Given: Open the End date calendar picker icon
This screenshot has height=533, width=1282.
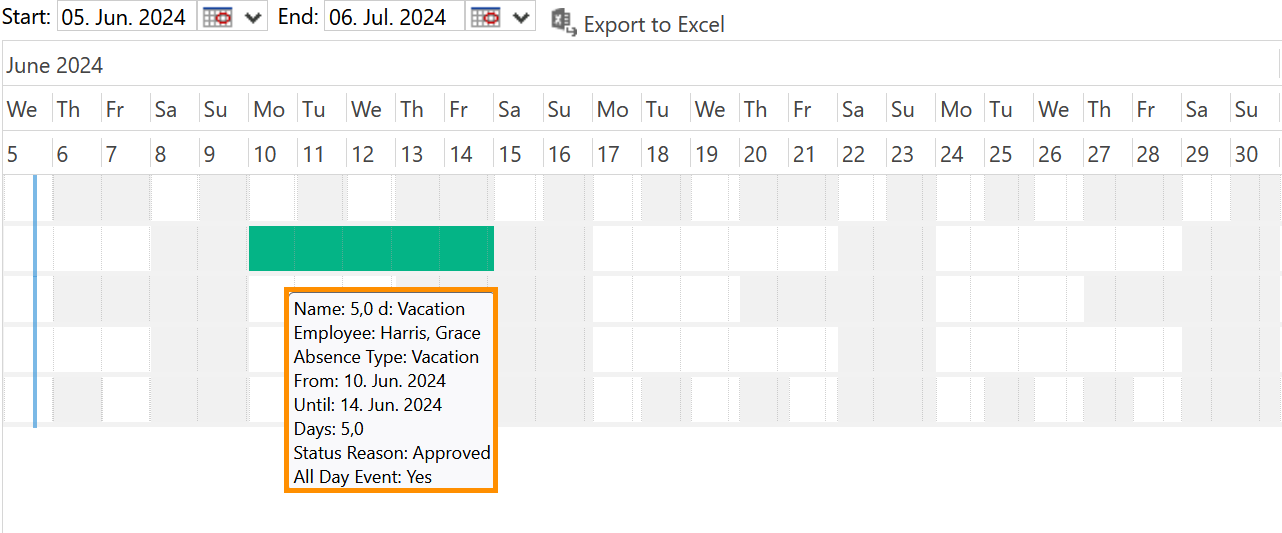Looking at the screenshot, I should [x=485, y=17].
